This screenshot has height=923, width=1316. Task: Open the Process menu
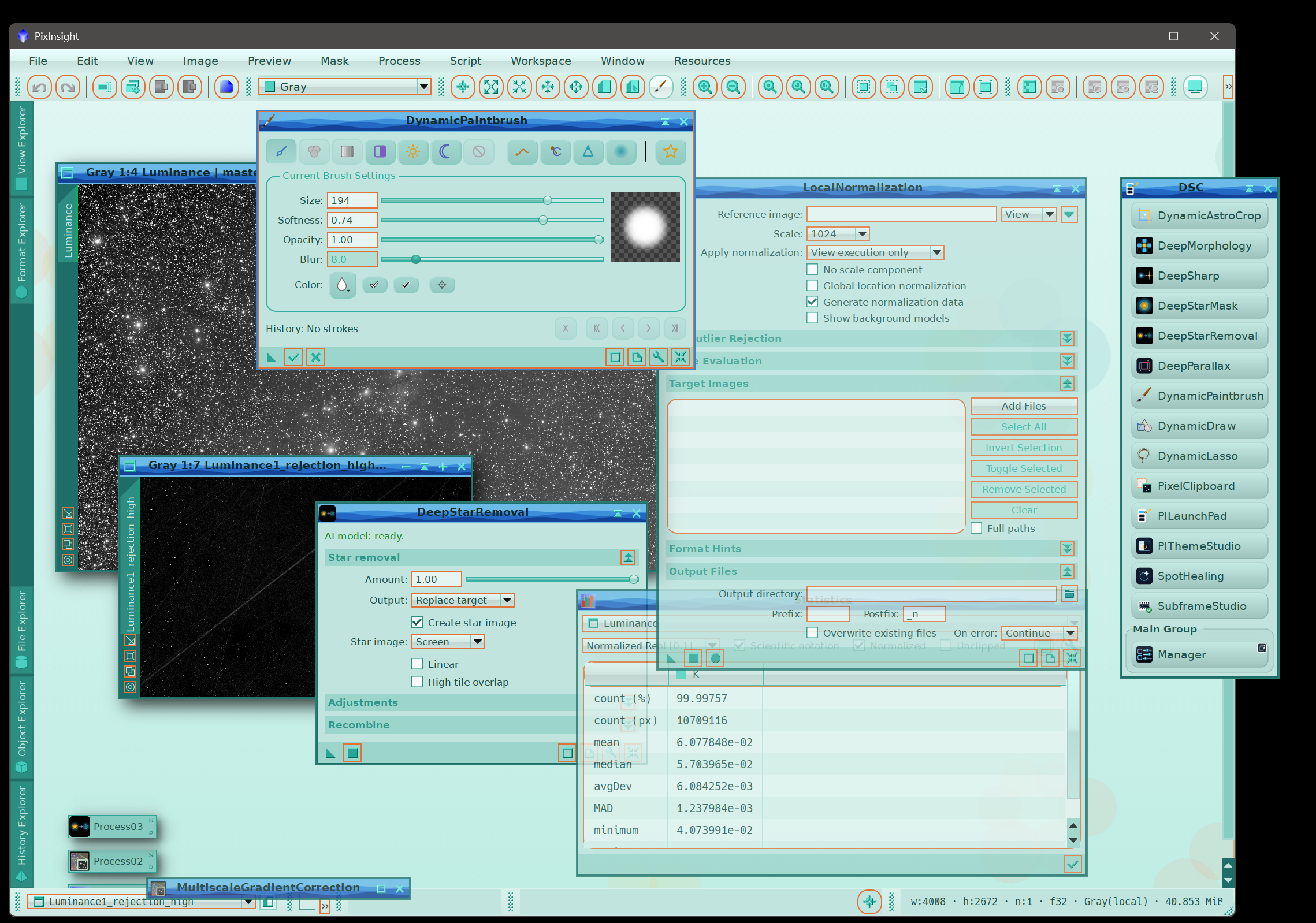399,61
